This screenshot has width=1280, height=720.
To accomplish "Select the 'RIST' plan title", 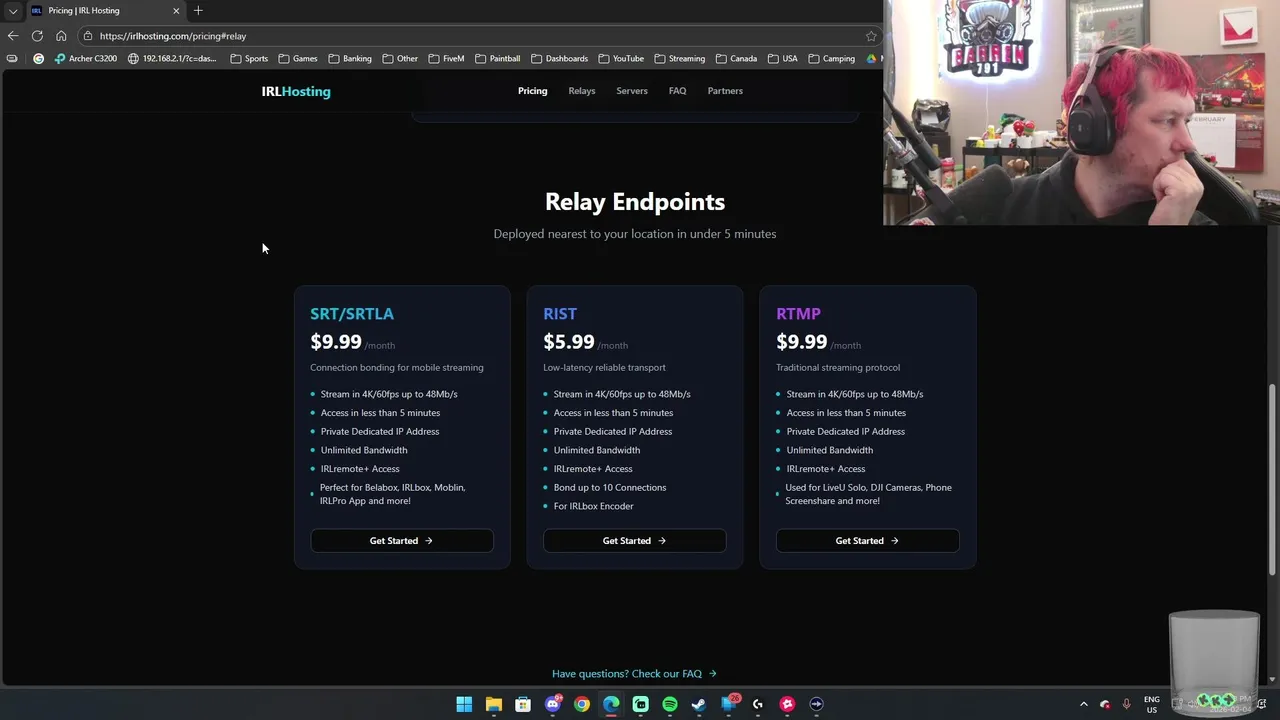I will [x=560, y=314].
